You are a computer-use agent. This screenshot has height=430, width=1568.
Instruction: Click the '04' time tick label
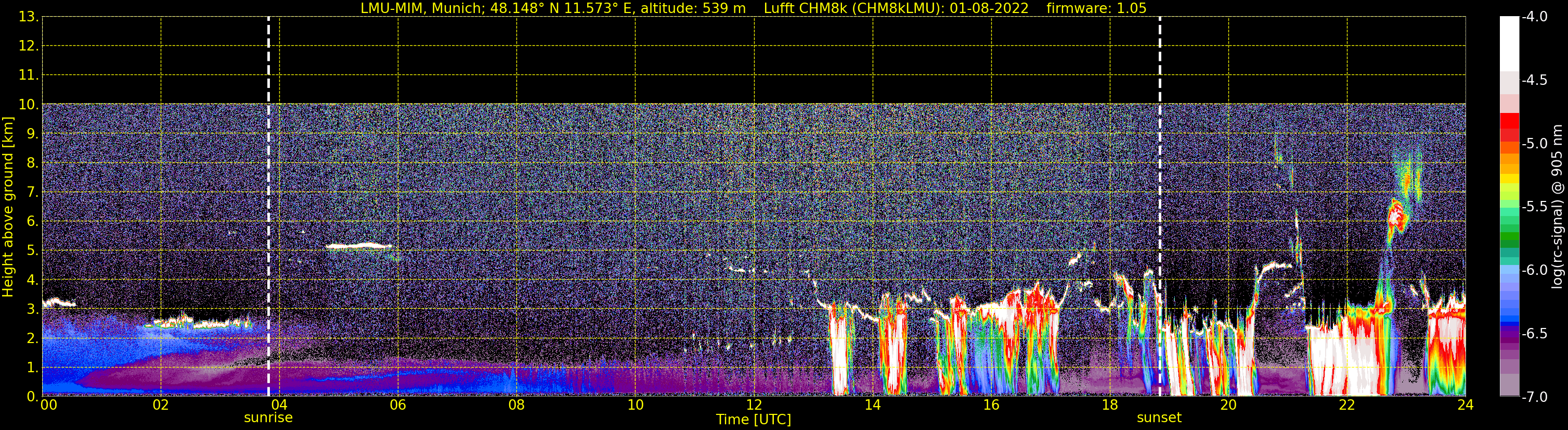279,405
